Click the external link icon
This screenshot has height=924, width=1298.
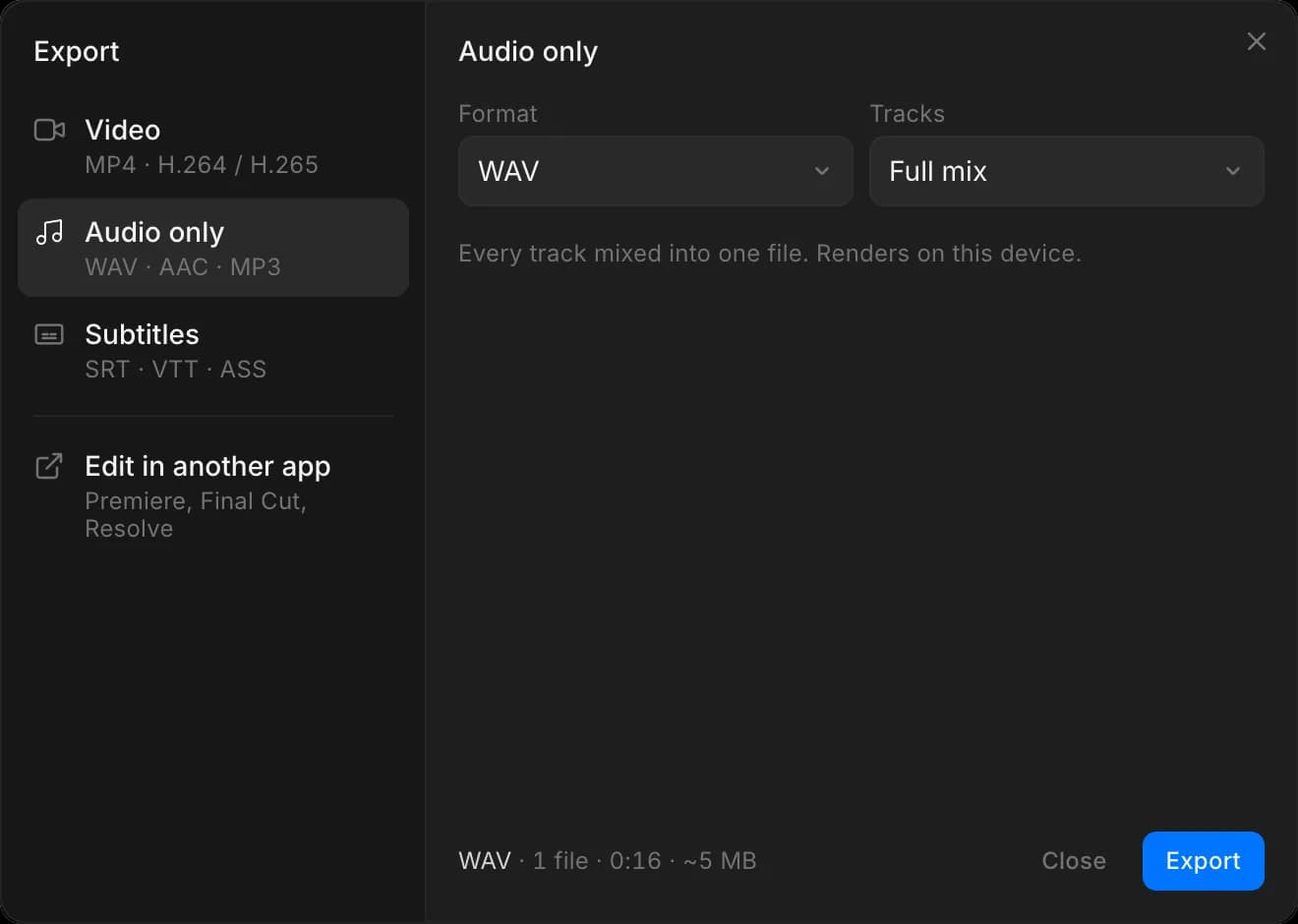click(49, 466)
